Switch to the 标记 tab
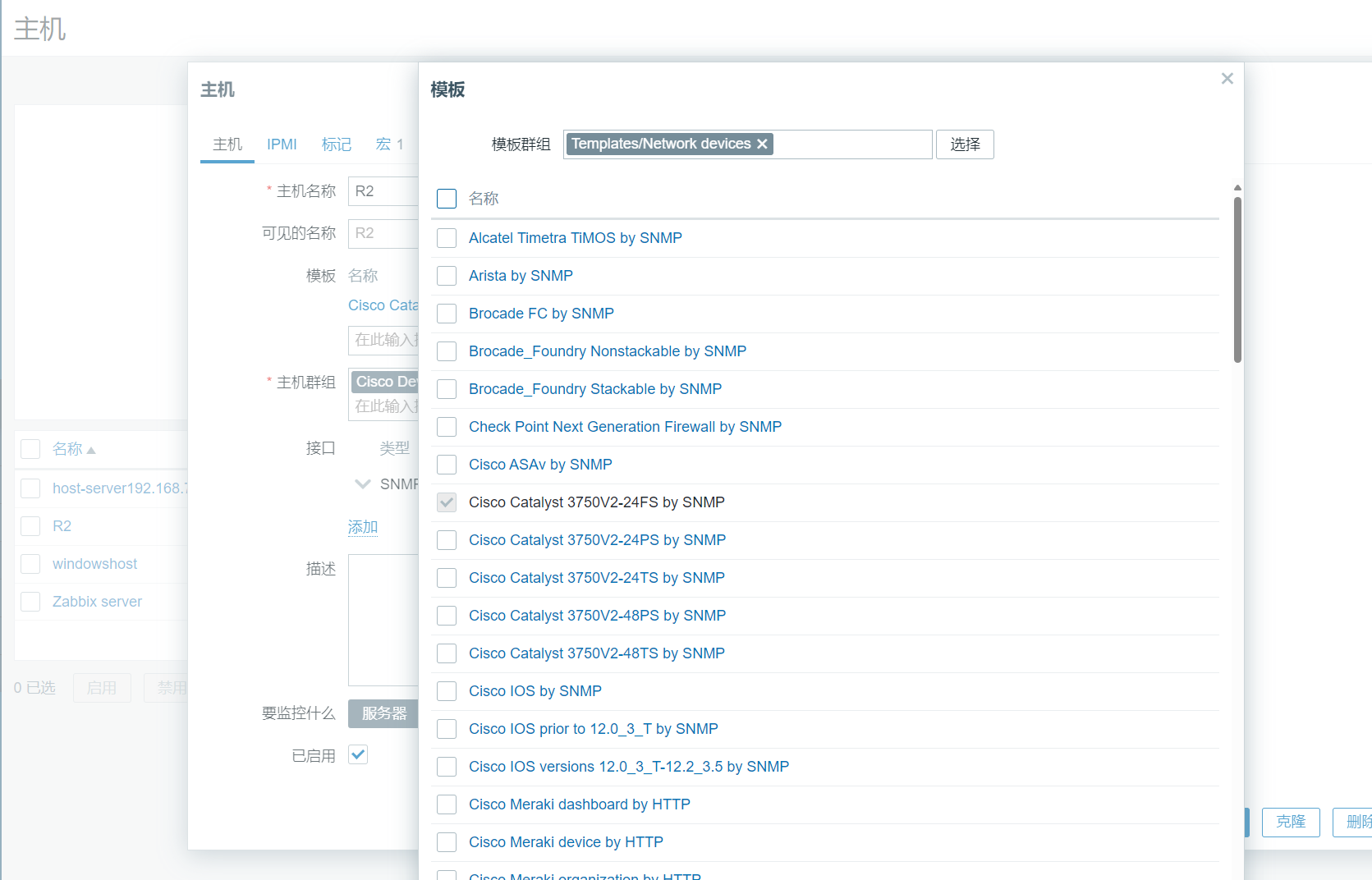 click(337, 144)
